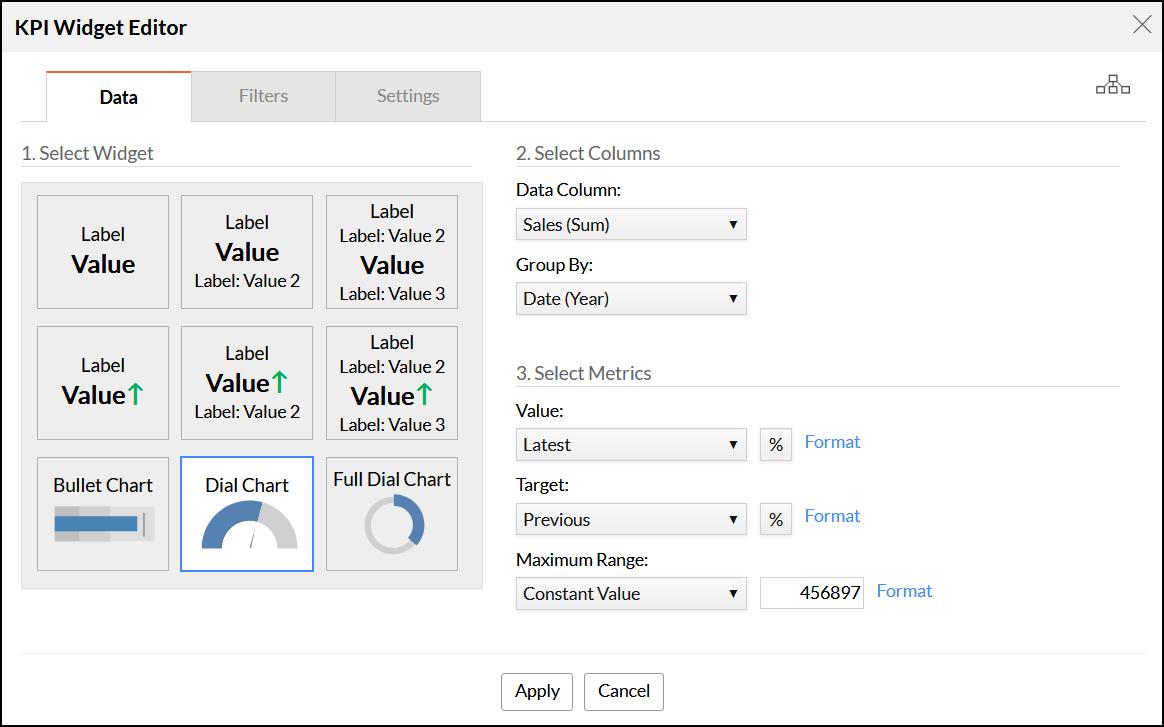Select widget with Value and one comparison label
The image size is (1164, 727).
click(x=247, y=251)
